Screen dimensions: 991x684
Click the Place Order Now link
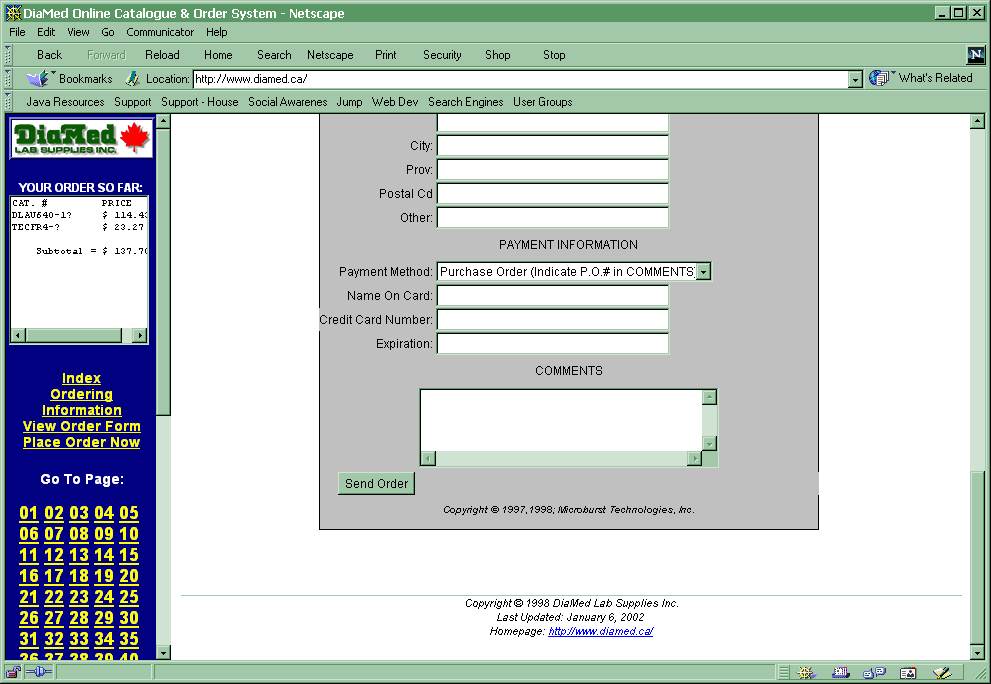point(81,442)
